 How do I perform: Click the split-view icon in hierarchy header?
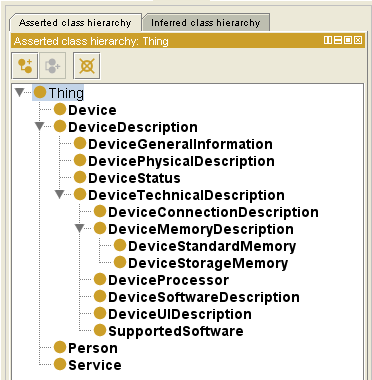coord(328,40)
